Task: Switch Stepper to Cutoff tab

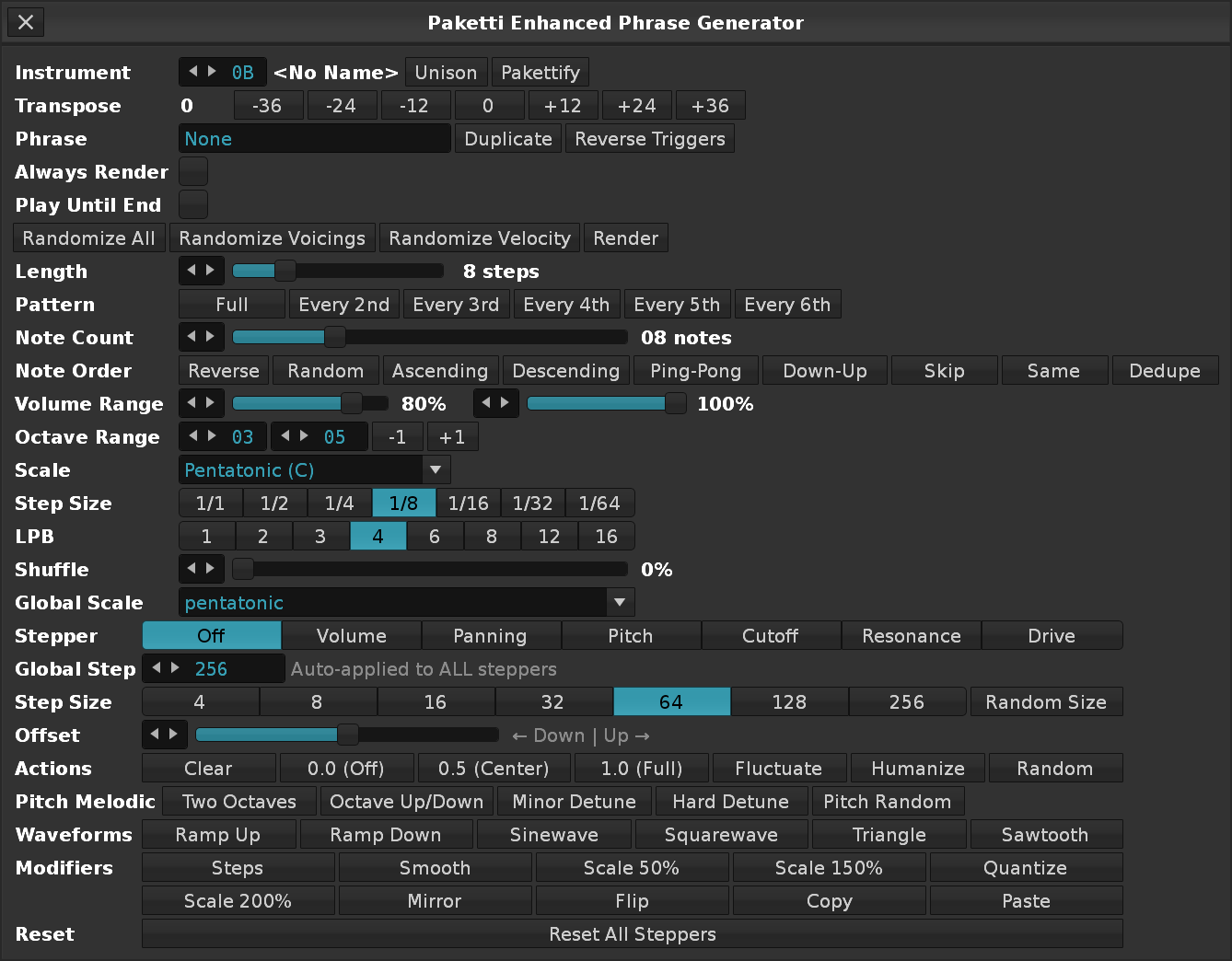Action: [771, 636]
